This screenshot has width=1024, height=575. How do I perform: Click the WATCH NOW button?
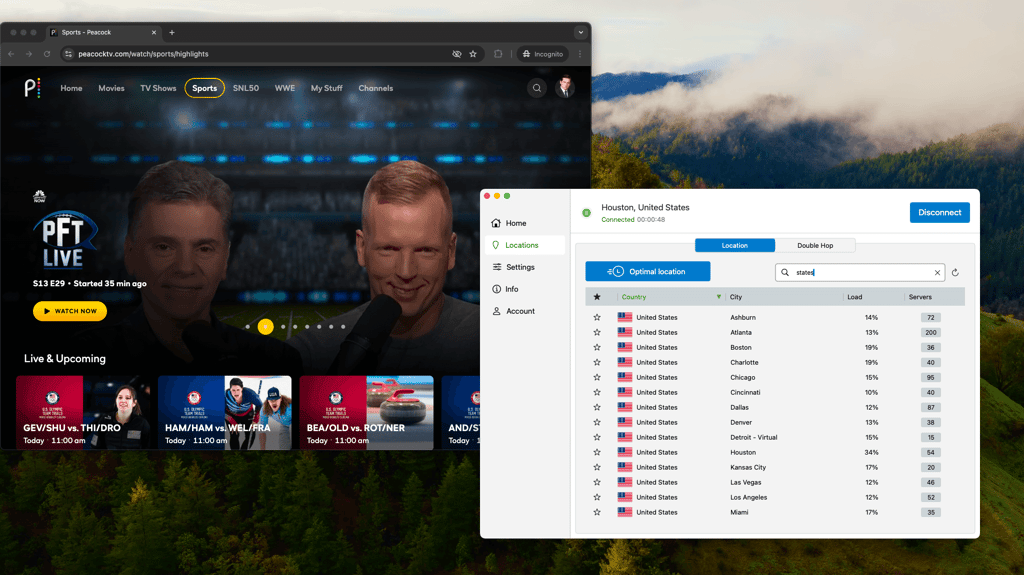coord(70,311)
